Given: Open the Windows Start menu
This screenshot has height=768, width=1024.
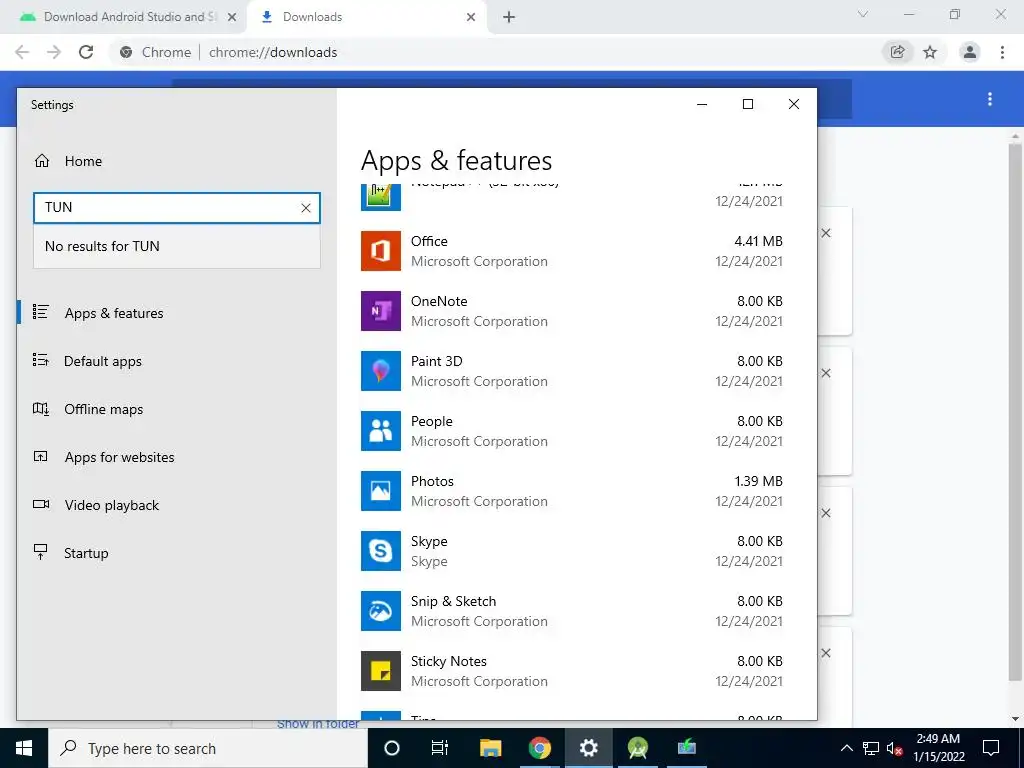Looking at the screenshot, I should click(x=24, y=748).
